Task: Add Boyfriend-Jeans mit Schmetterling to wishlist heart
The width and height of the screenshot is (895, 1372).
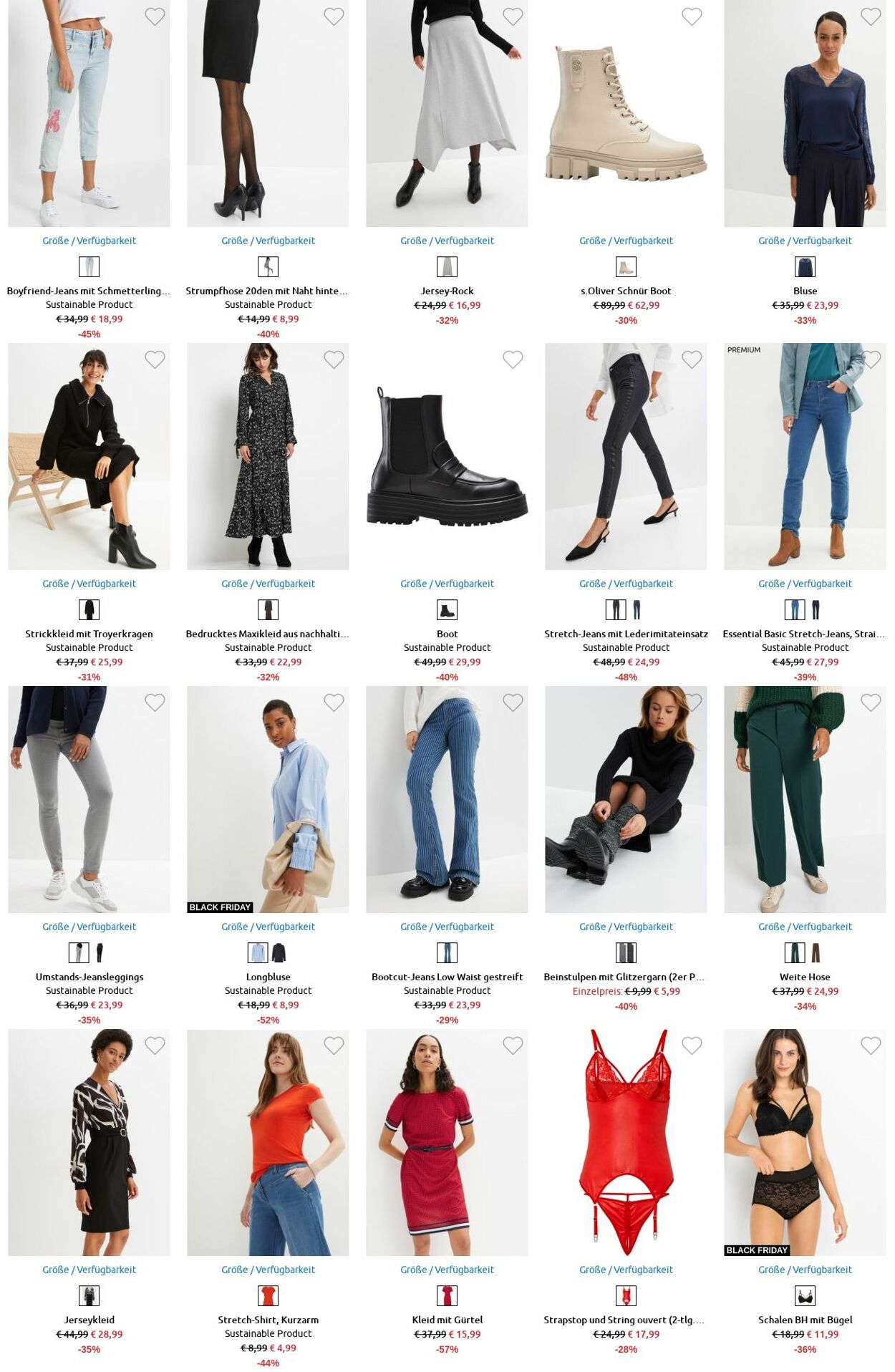Action: point(155,16)
